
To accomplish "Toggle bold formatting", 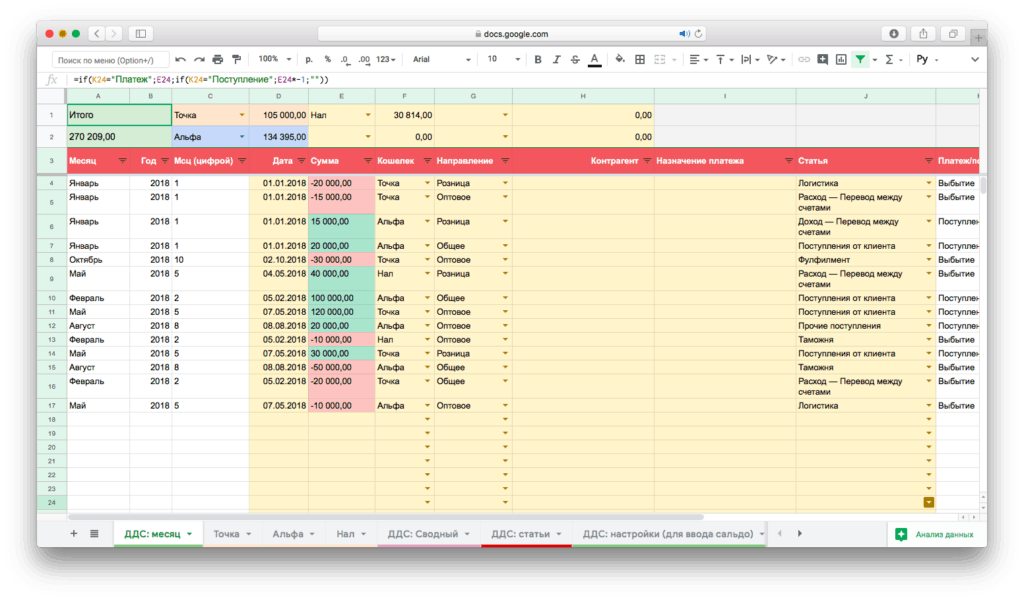I will point(538,60).
